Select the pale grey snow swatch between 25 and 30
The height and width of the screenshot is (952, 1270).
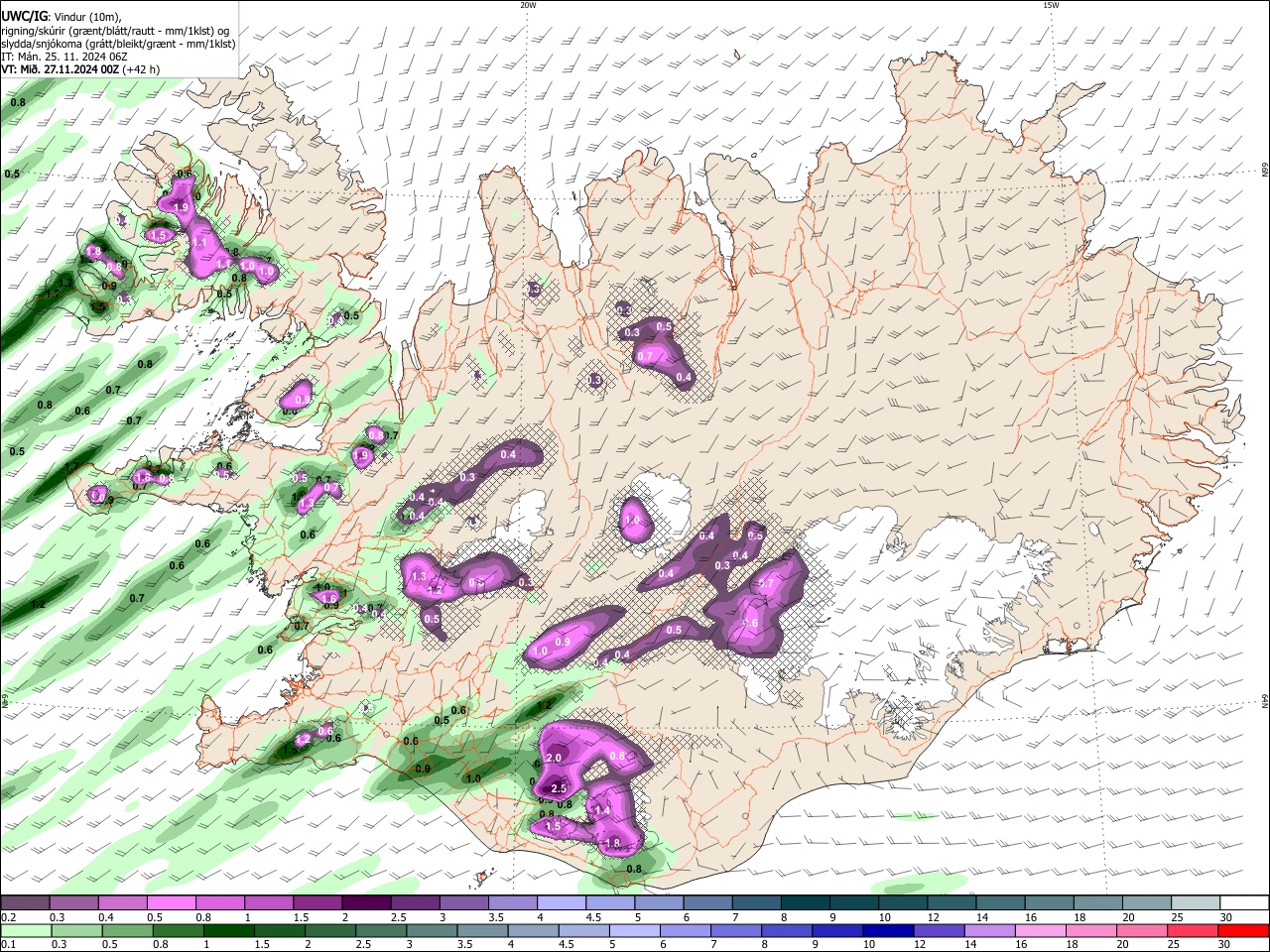point(1197,902)
